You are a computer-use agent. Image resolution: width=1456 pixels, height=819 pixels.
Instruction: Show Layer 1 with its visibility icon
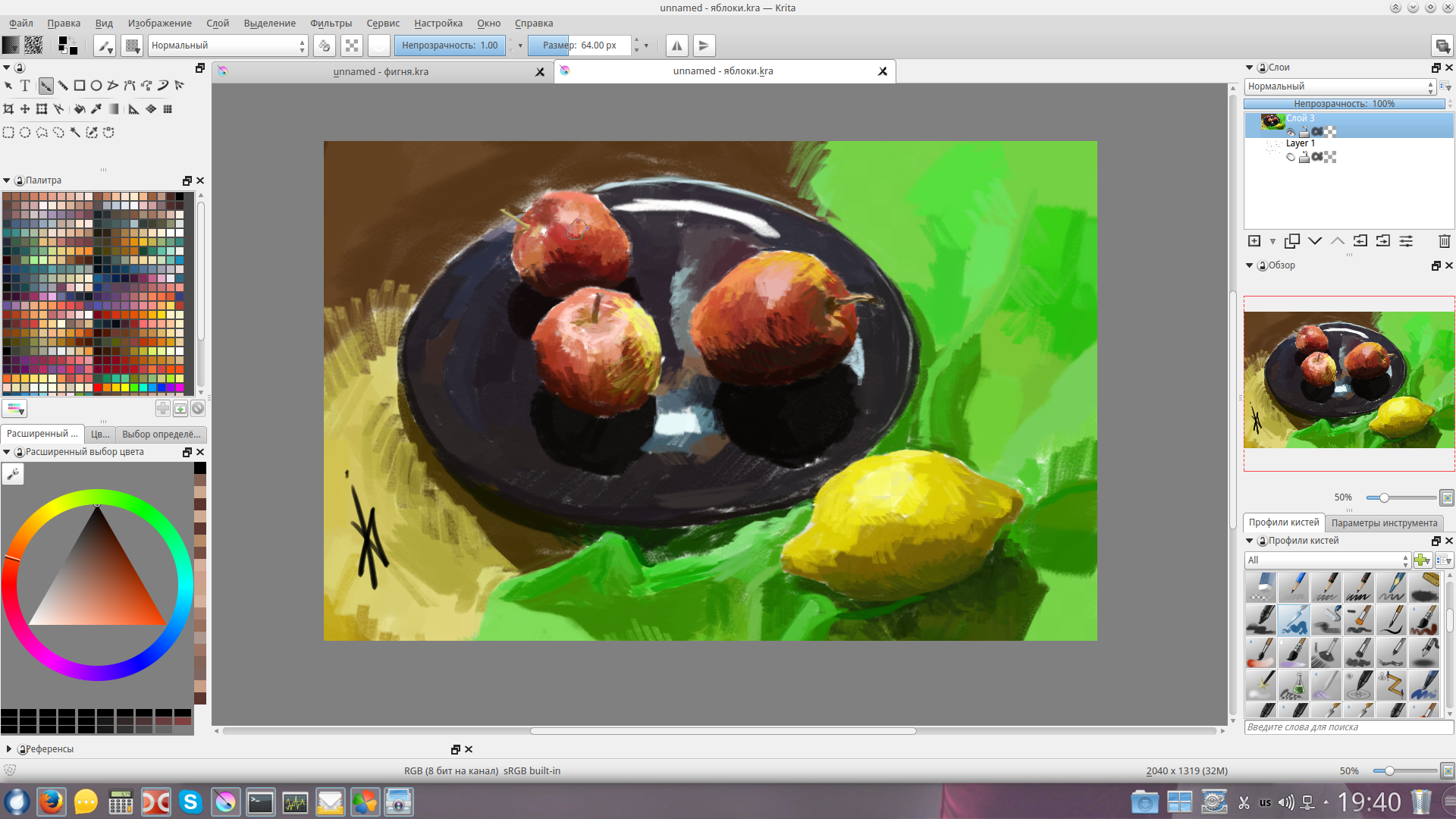click(1291, 157)
